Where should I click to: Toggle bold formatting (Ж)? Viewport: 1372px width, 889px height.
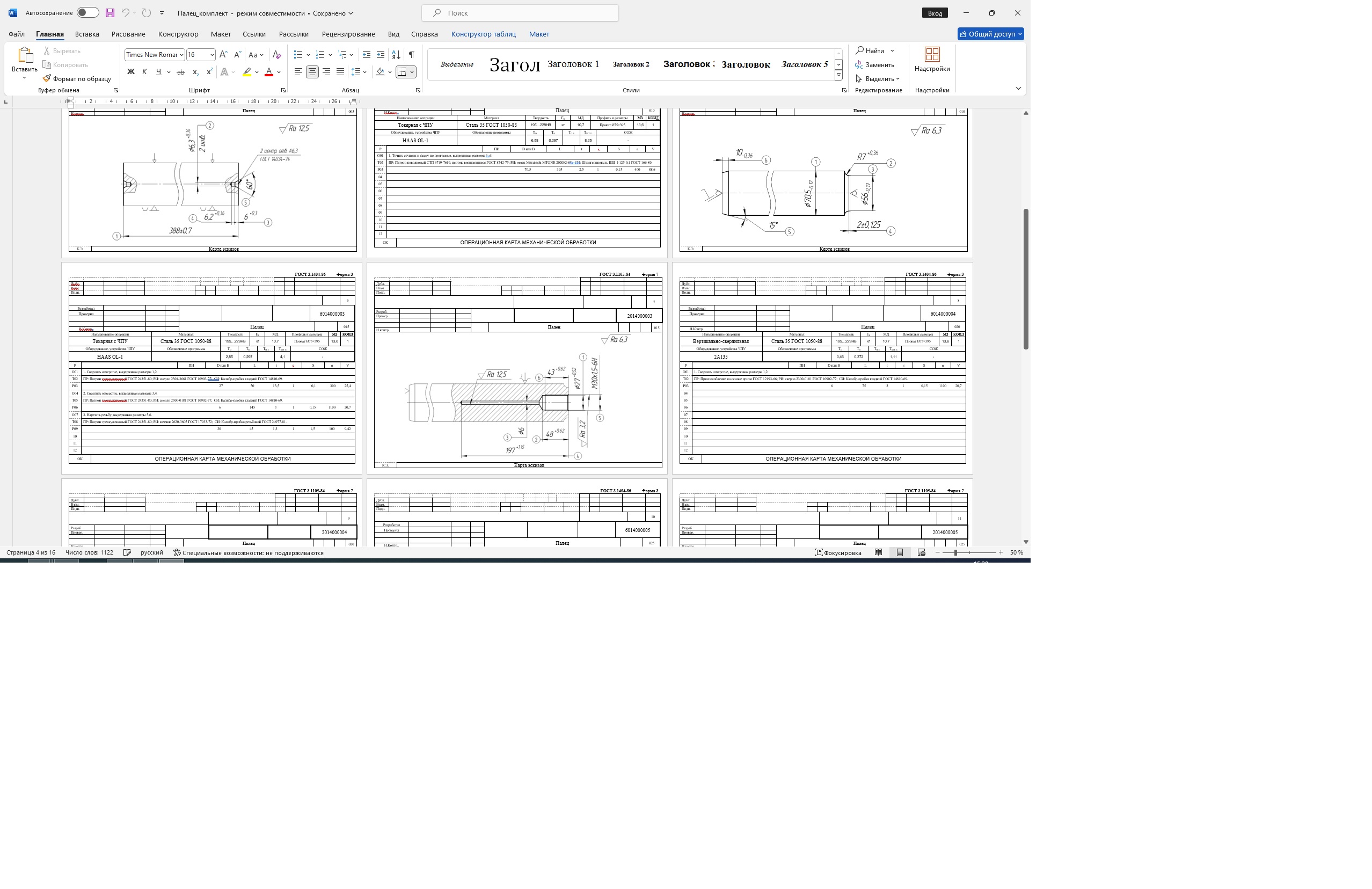point(131,72)
